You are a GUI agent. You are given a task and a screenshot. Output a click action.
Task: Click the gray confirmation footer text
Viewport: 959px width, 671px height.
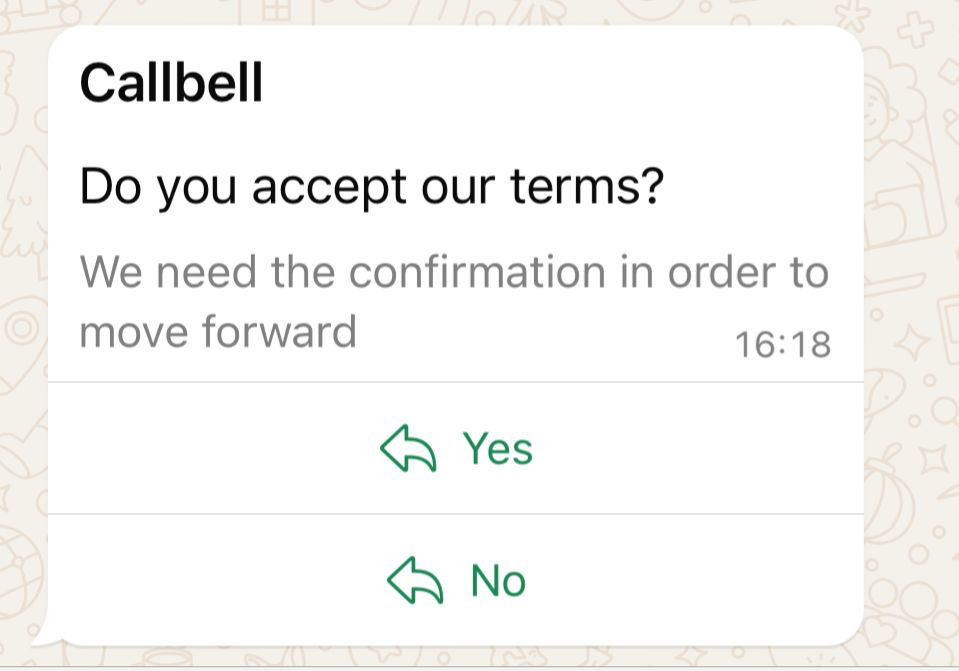453,272
